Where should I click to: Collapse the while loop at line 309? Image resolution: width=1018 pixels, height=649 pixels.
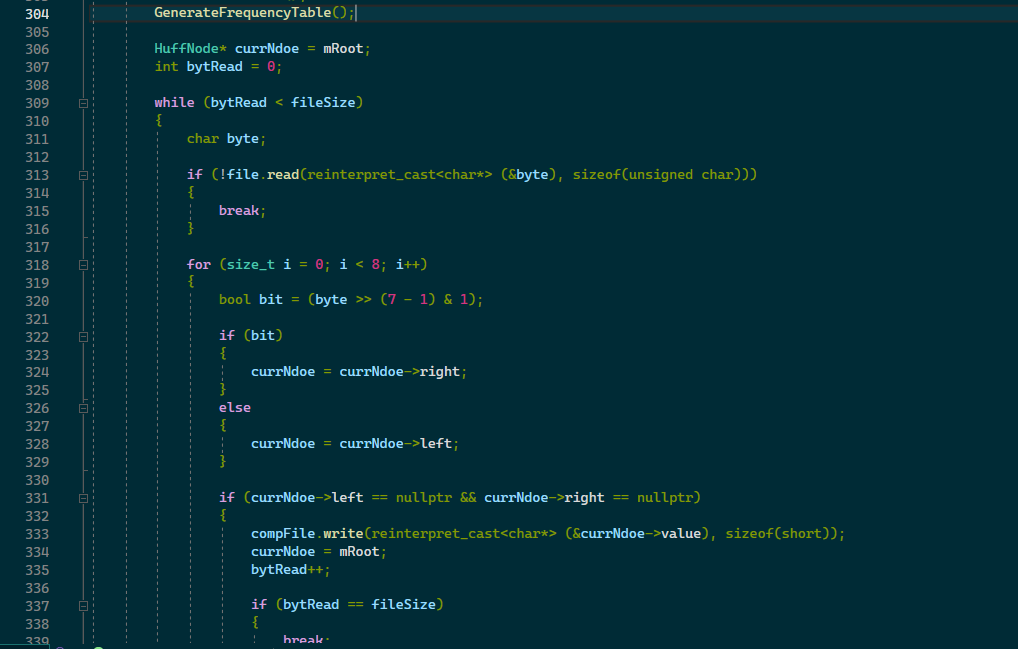tap(84, 101)
